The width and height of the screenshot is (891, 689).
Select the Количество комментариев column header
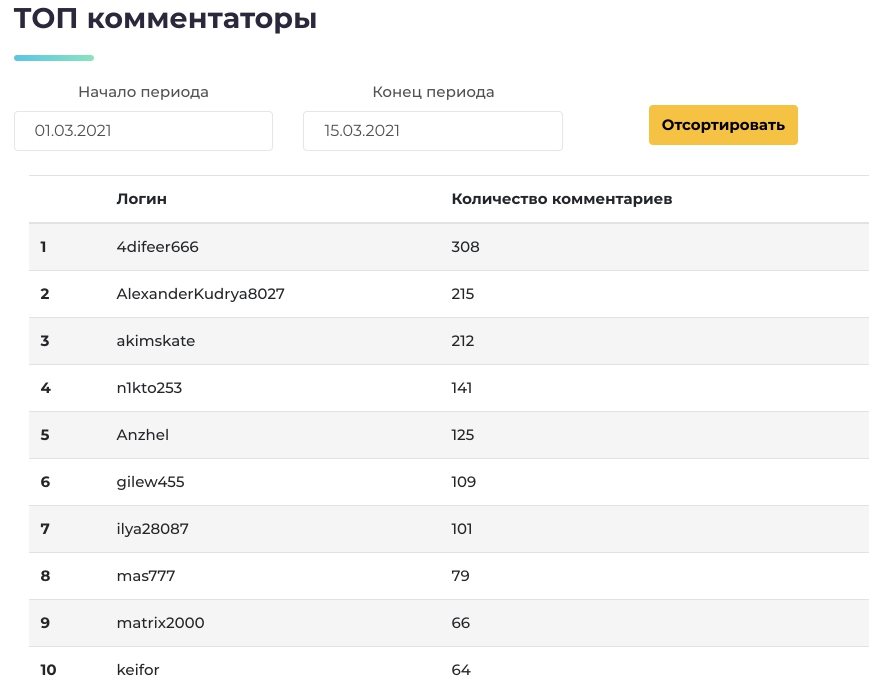pyautogui.click(x=561, y=199)
